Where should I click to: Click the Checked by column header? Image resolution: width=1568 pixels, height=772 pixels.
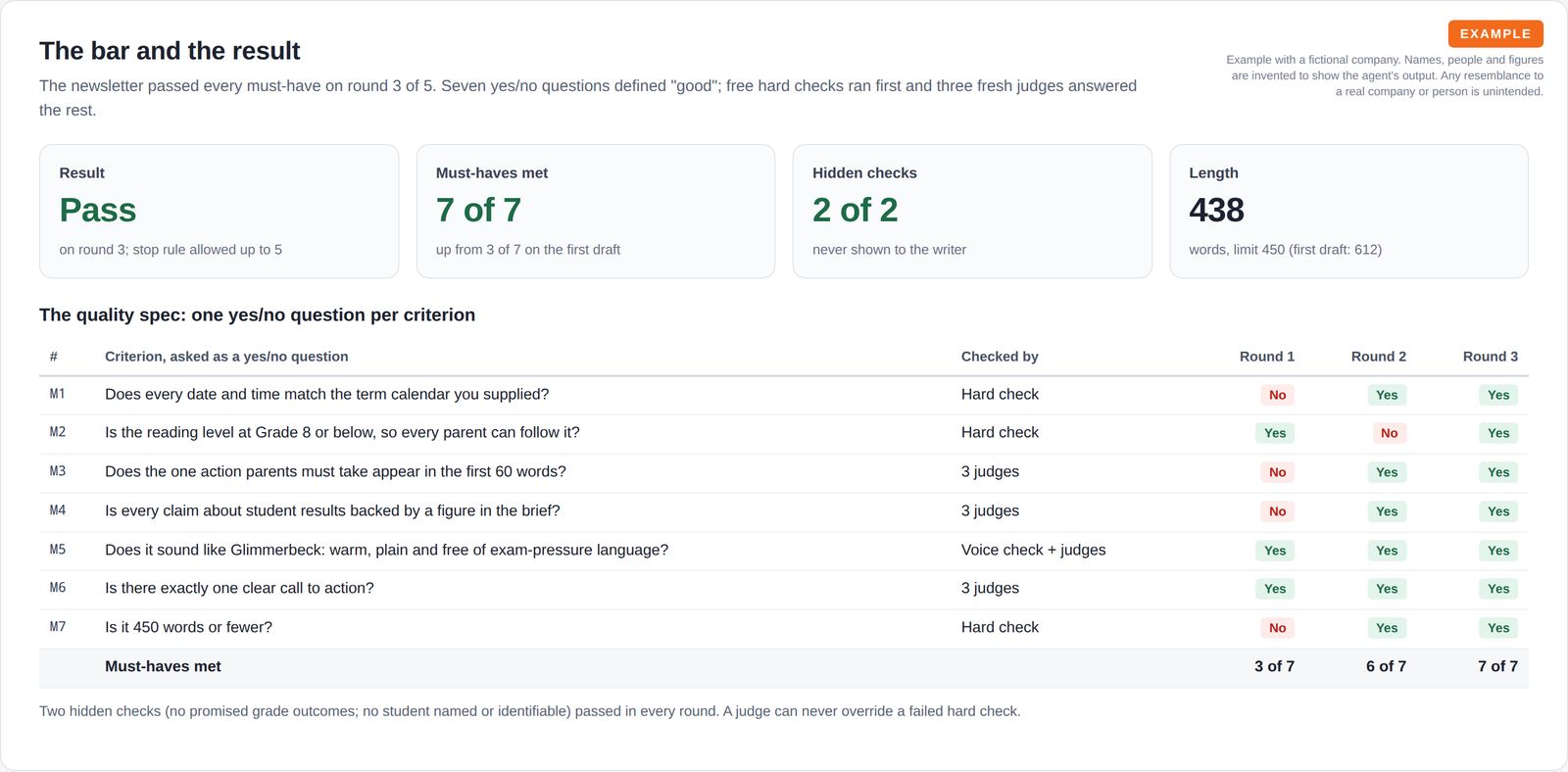coord(1000,357)
